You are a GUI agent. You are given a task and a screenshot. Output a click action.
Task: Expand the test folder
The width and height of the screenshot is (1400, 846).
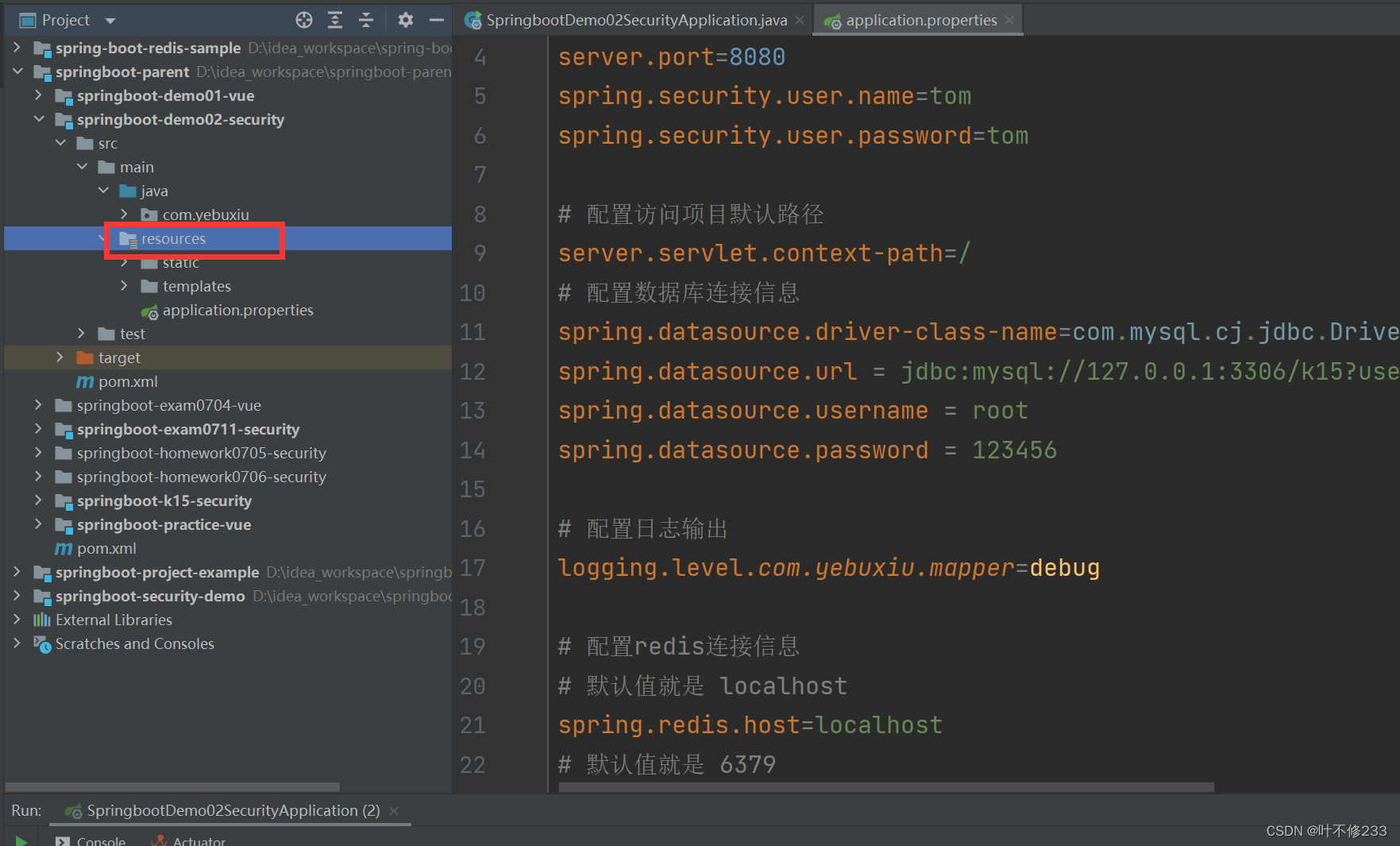[x=82, y=334]
